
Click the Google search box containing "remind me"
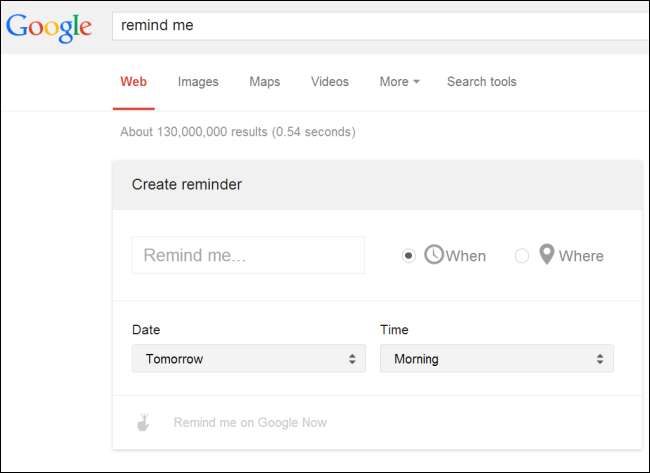point(380,26)
